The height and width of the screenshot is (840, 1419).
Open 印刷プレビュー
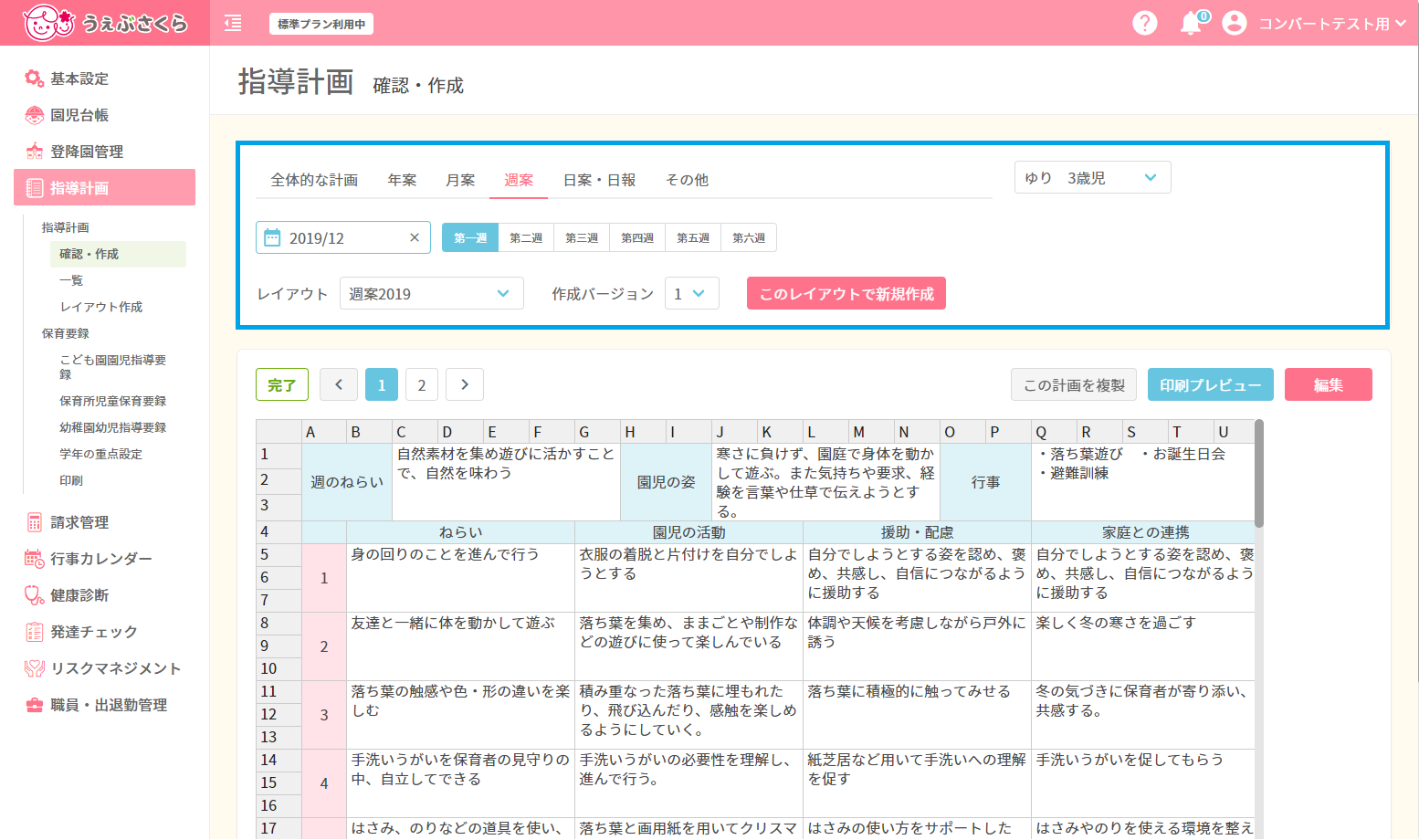(1211, 384)
